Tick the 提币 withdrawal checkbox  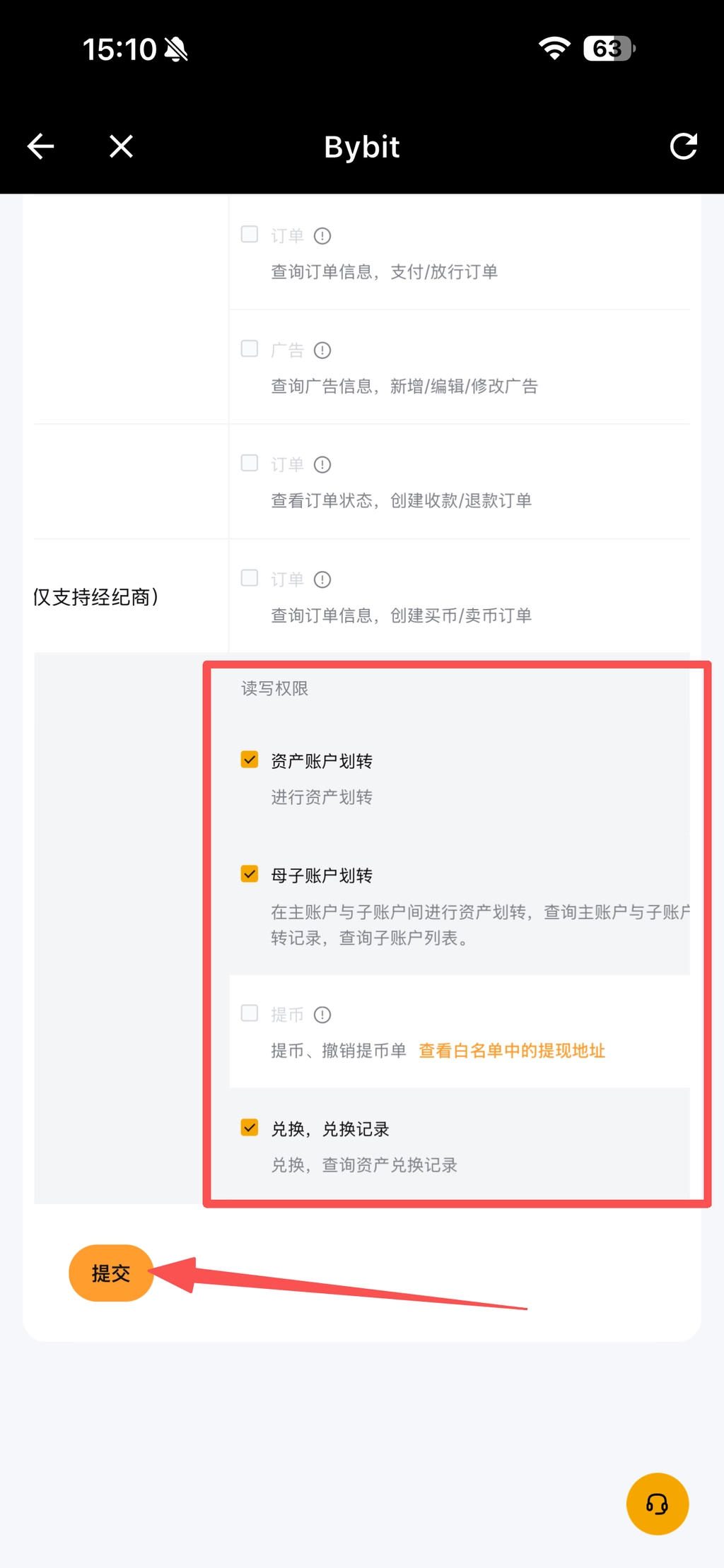click(250, 1013)
